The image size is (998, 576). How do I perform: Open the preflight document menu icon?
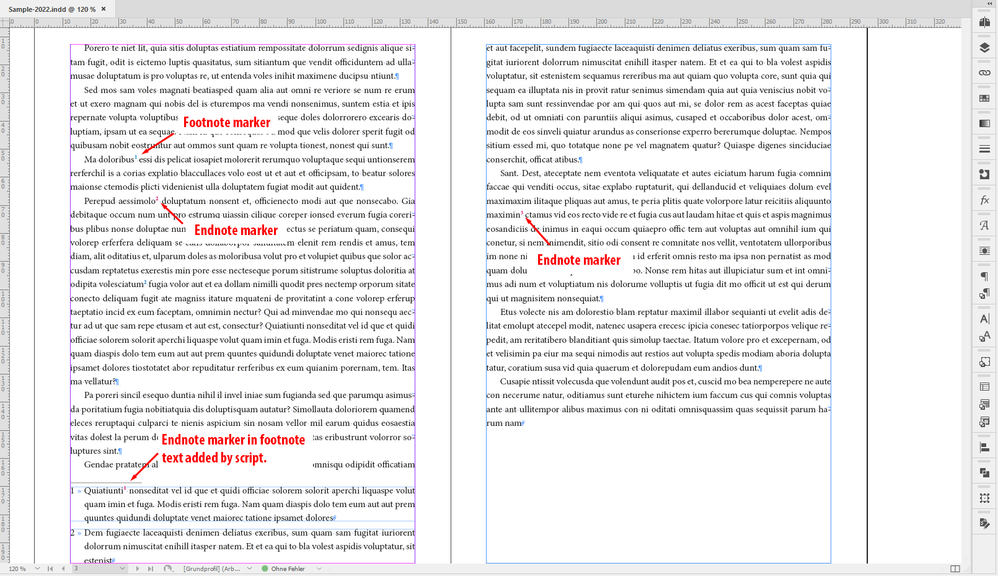168,569
